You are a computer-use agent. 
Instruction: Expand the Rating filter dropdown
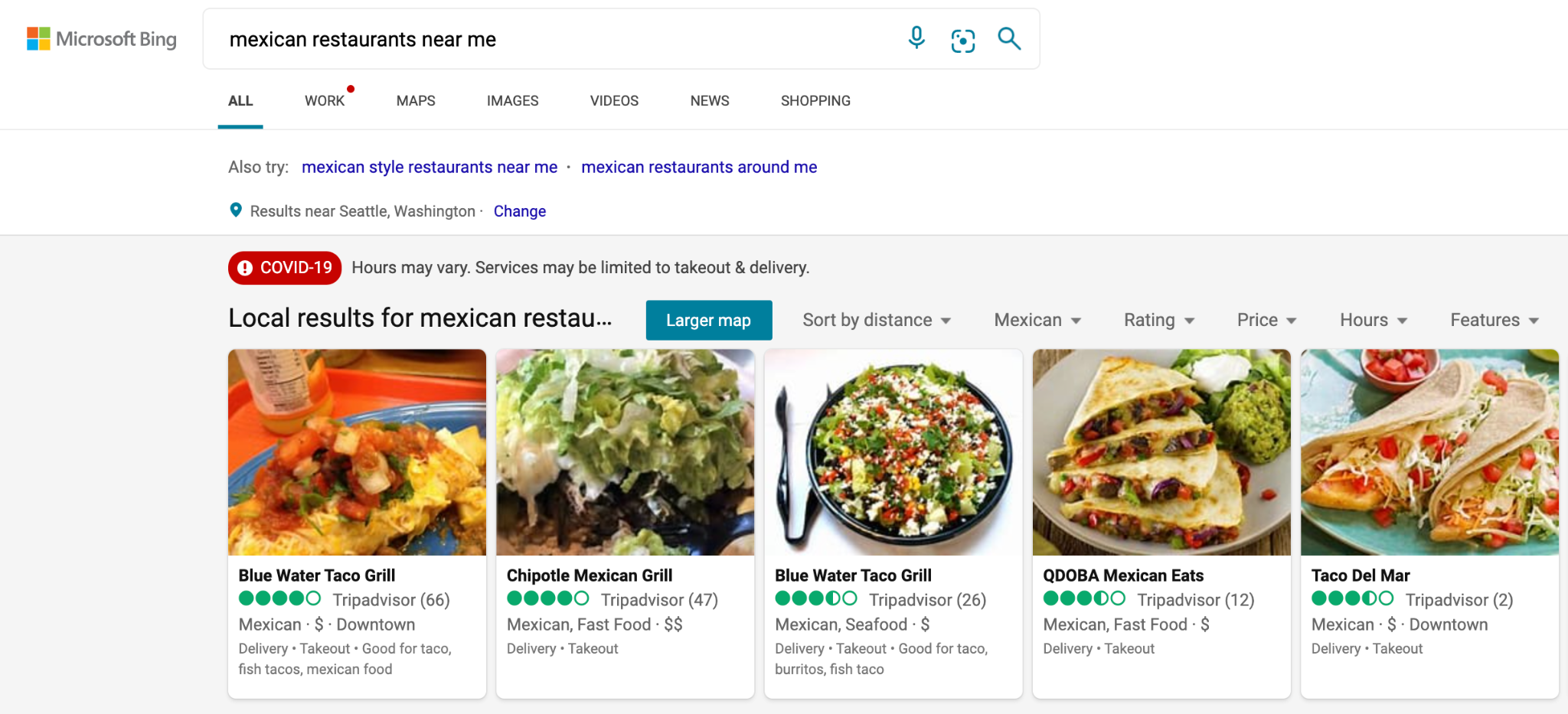click(1159, 320)
